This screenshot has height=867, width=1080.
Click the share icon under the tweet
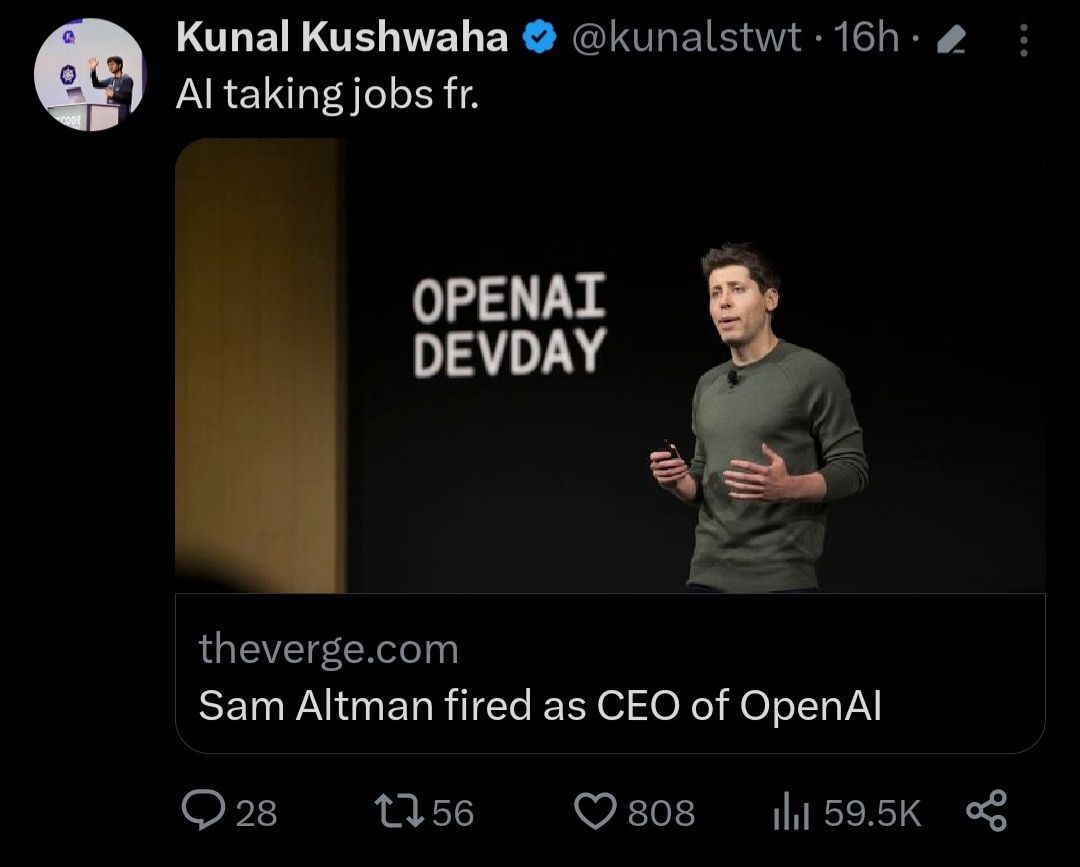985,810
